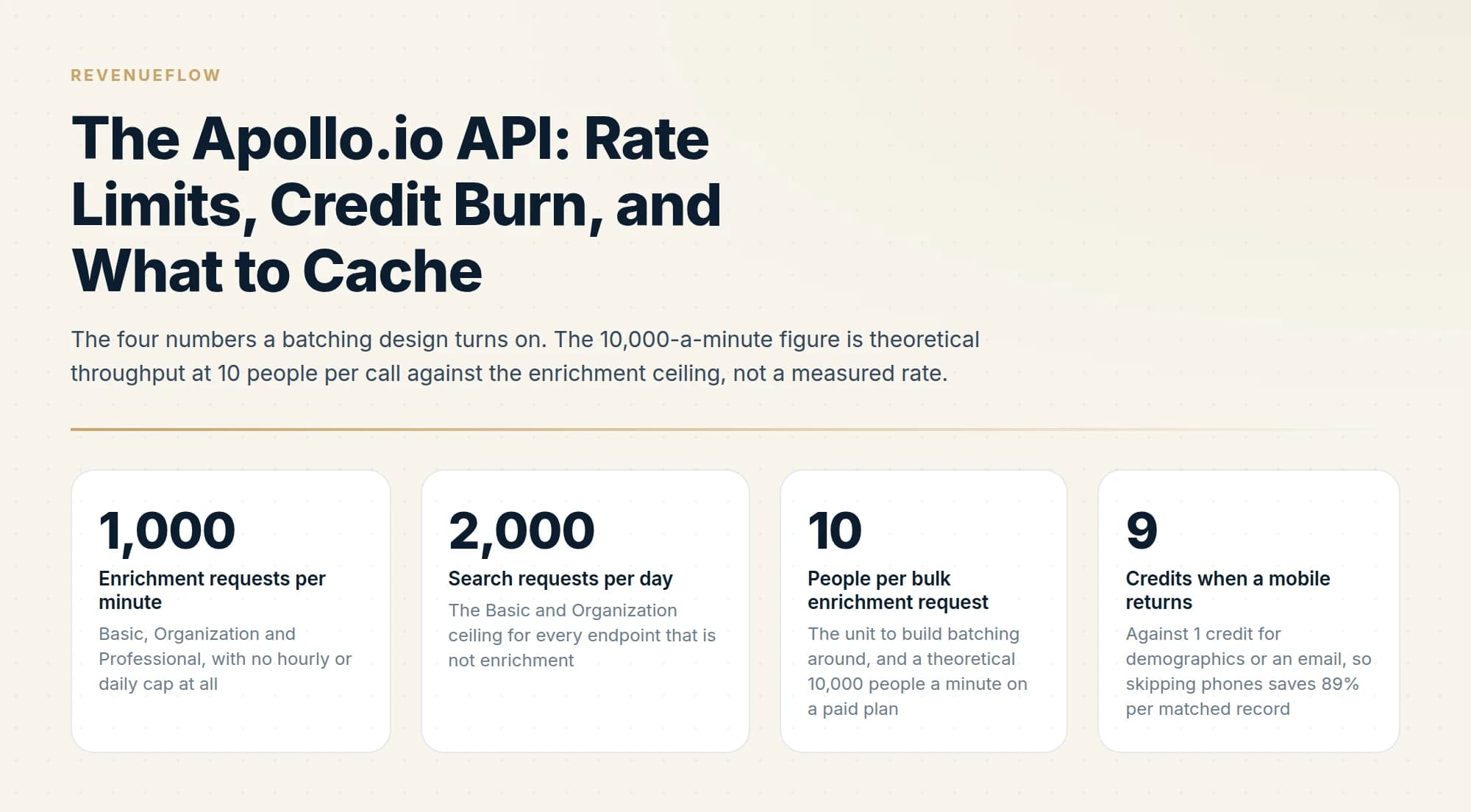Click the REVENUEFLOW brand label

coord(146,75)
